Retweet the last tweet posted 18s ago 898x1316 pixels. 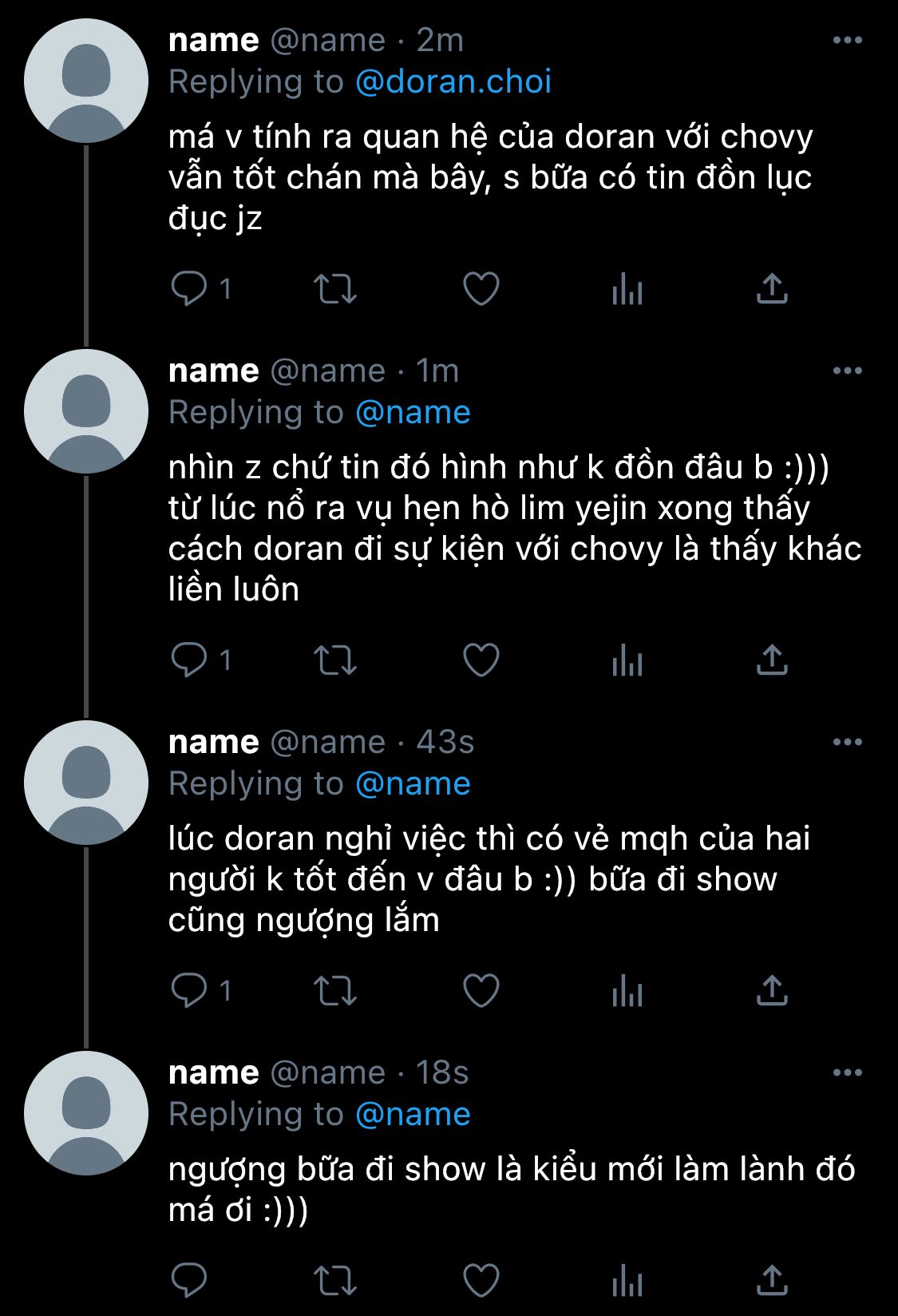(x=334, y=1280)
